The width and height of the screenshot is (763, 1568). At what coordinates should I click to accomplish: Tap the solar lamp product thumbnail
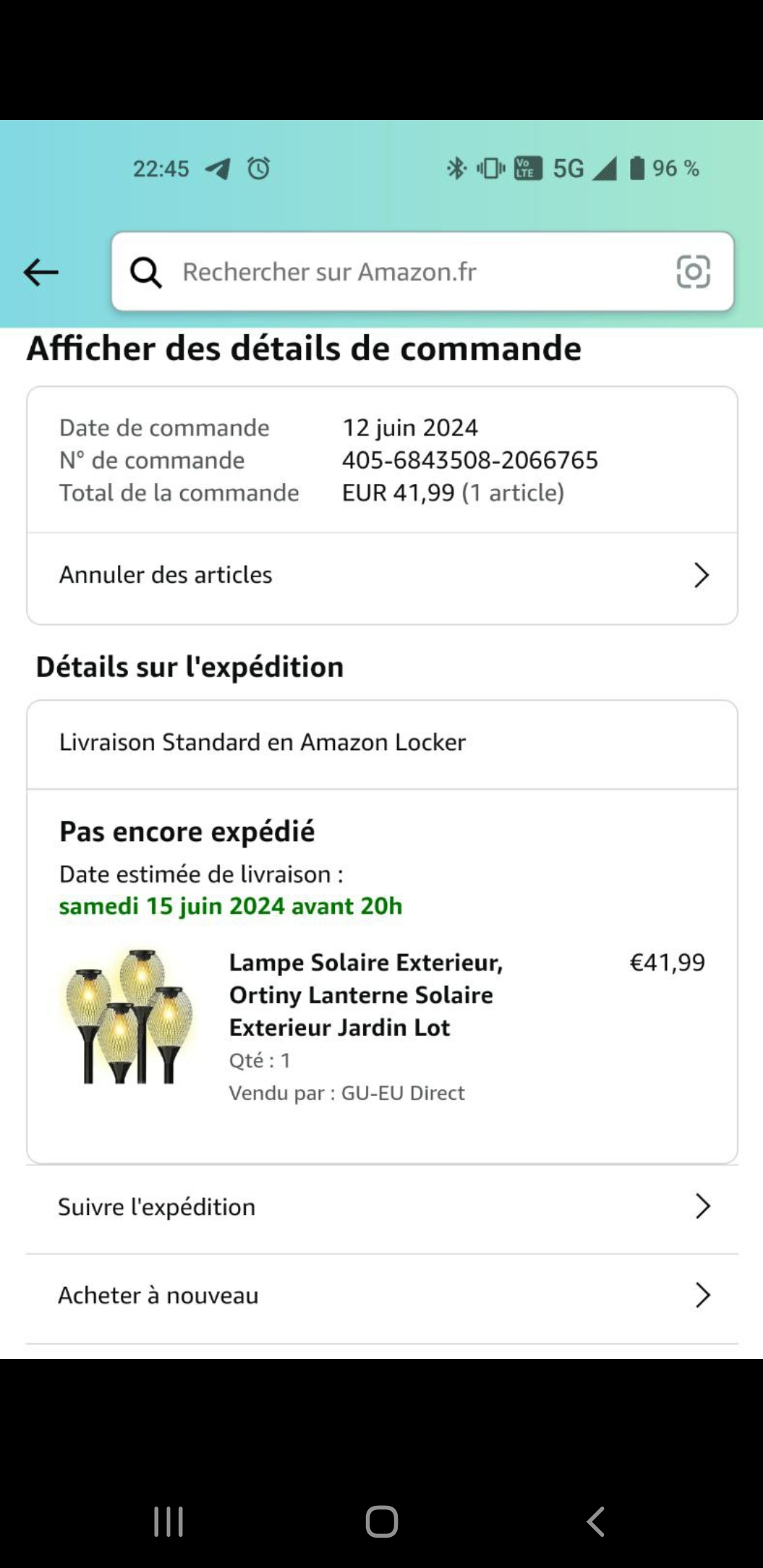click(129, 1016)
